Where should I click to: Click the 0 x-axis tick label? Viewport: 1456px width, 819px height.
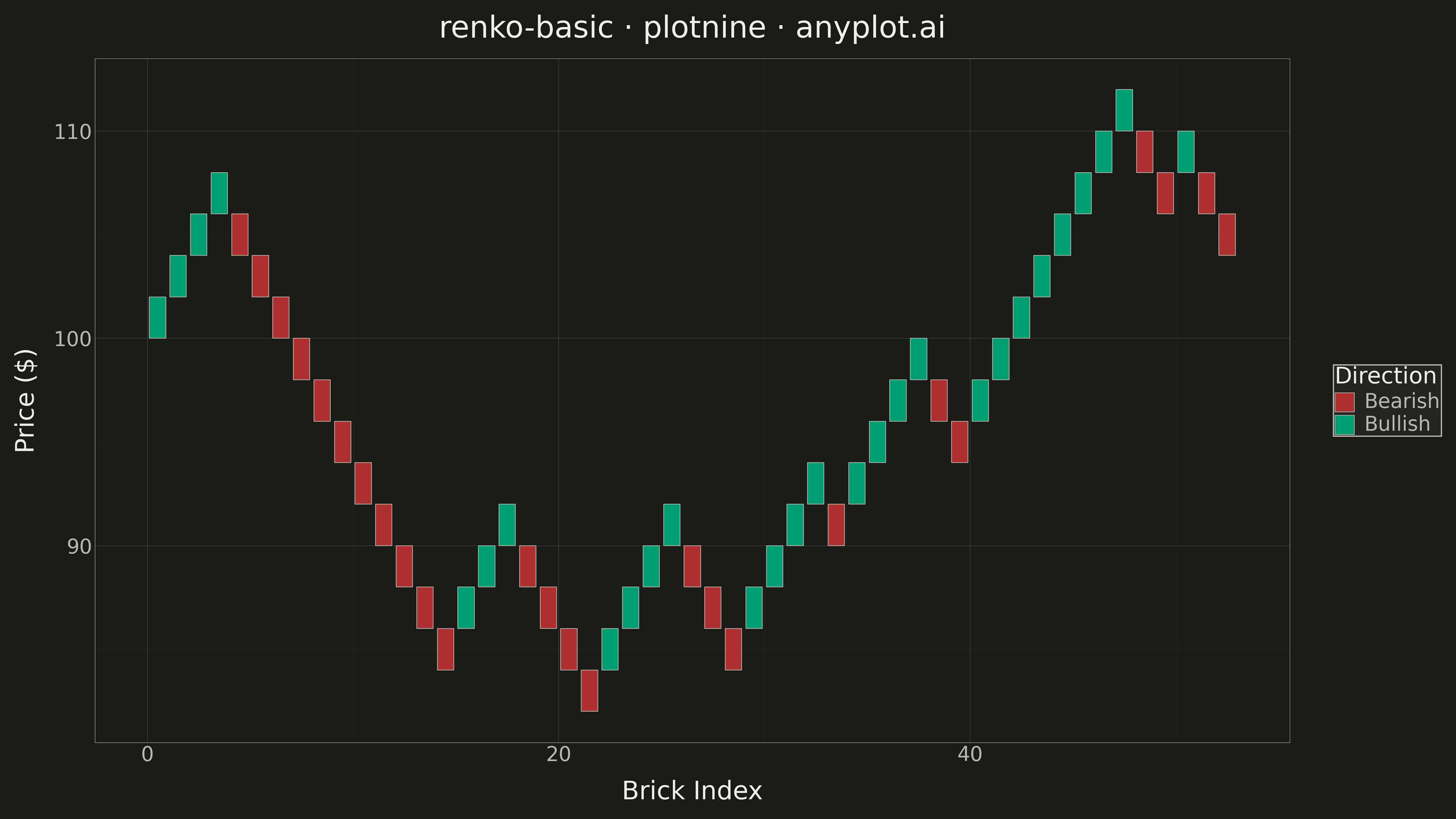[147, 755]
